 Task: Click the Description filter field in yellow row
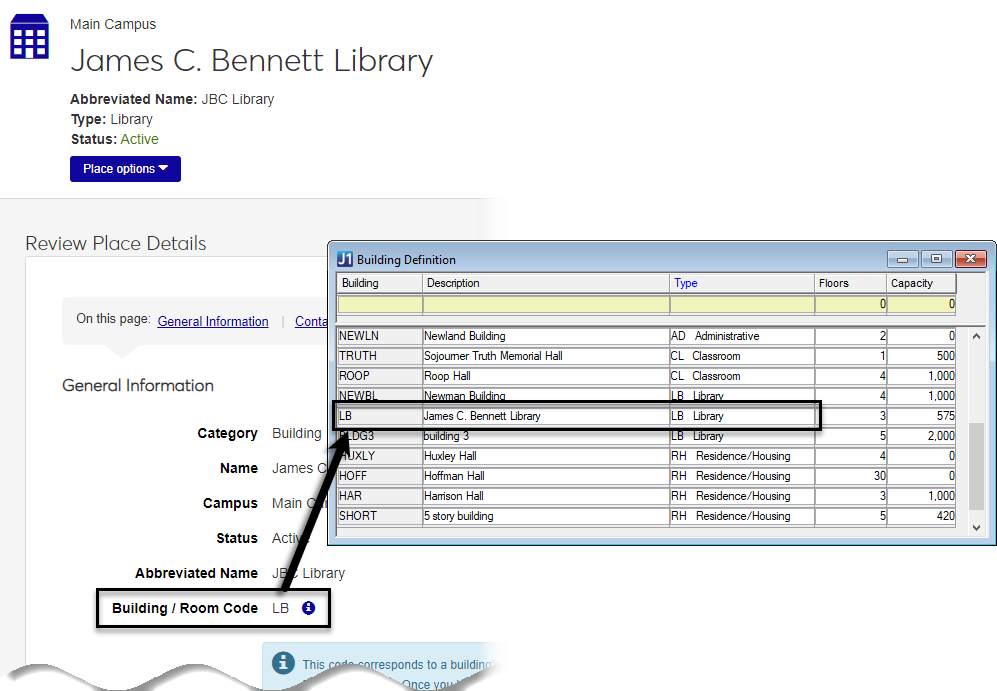click(546, 304)
